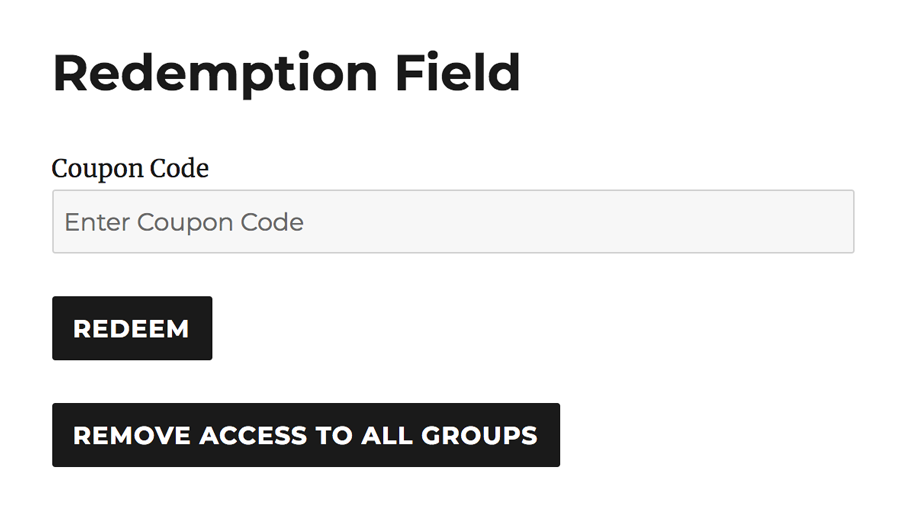Place cursor in the Enter Coupon Code placeholder
Screen dimensions: 900x517
click(x=184, y=222)
